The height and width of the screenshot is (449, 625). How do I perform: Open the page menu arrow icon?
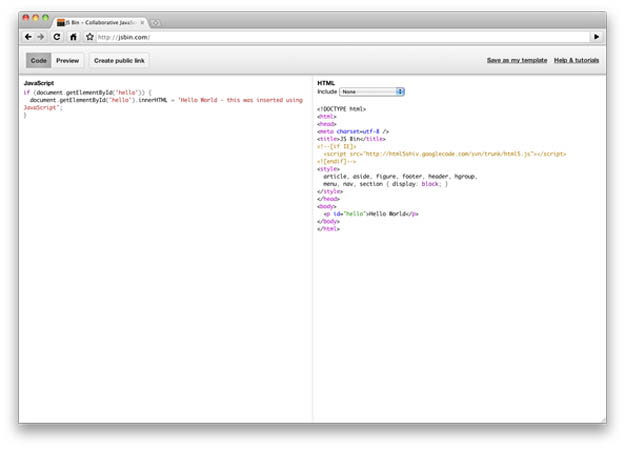596,37
